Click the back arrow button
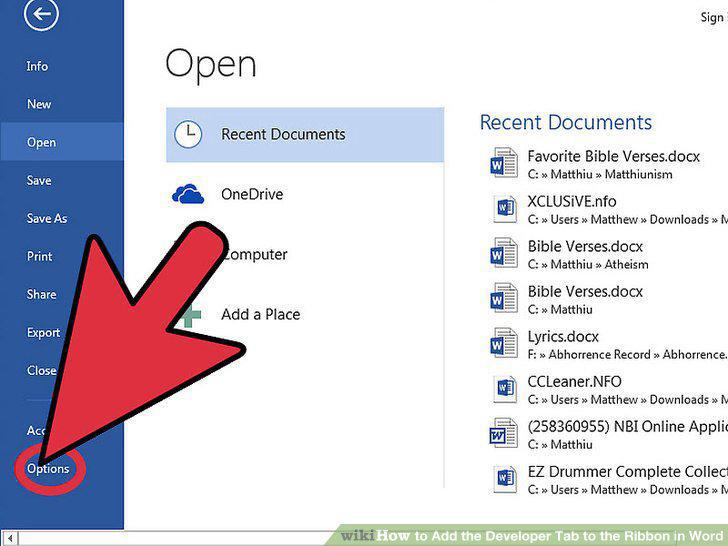The image size is (728, 546). click(41, 13)
